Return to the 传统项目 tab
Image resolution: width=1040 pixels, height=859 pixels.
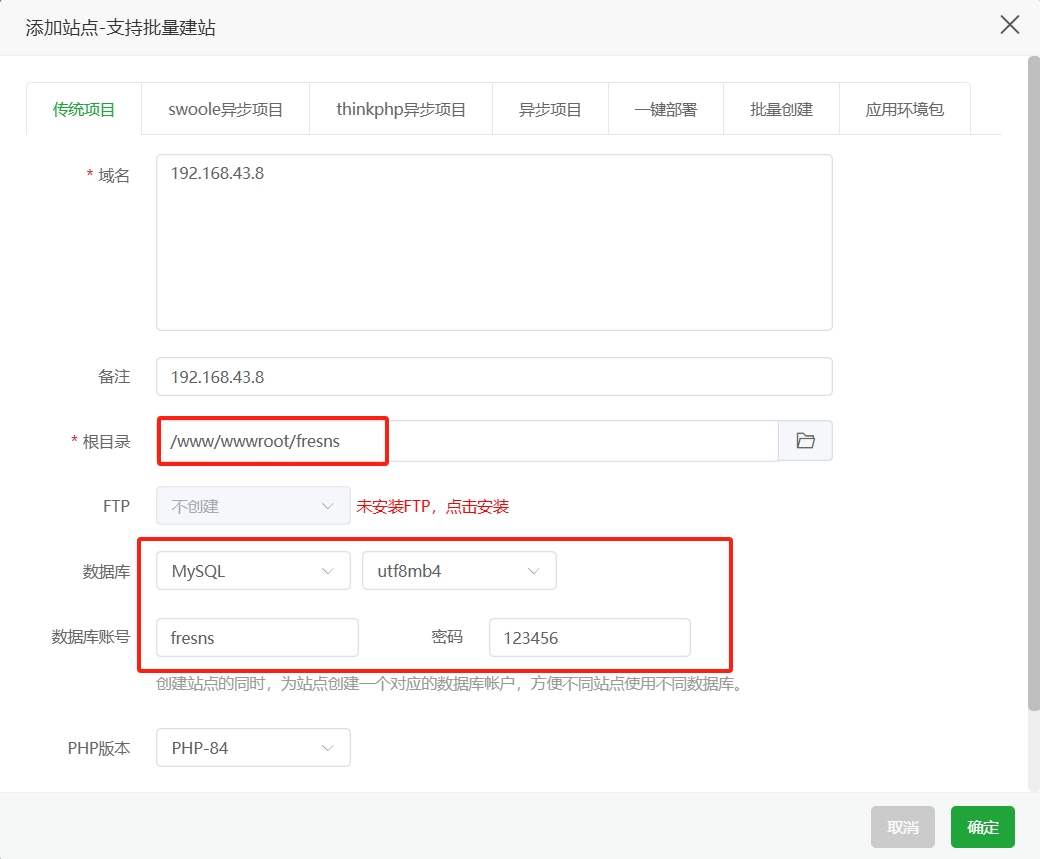pos(84,108)
